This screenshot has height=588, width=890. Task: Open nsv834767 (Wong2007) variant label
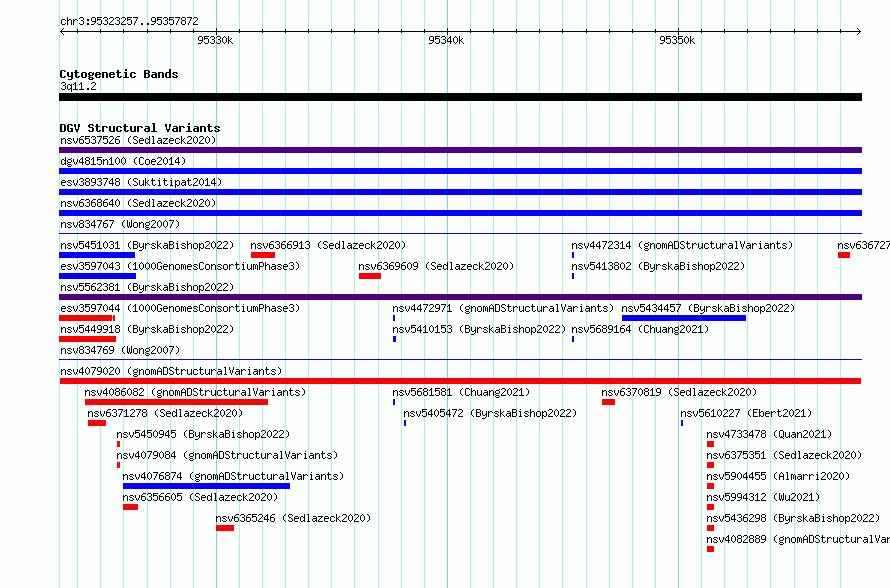(x=120, y=224)
